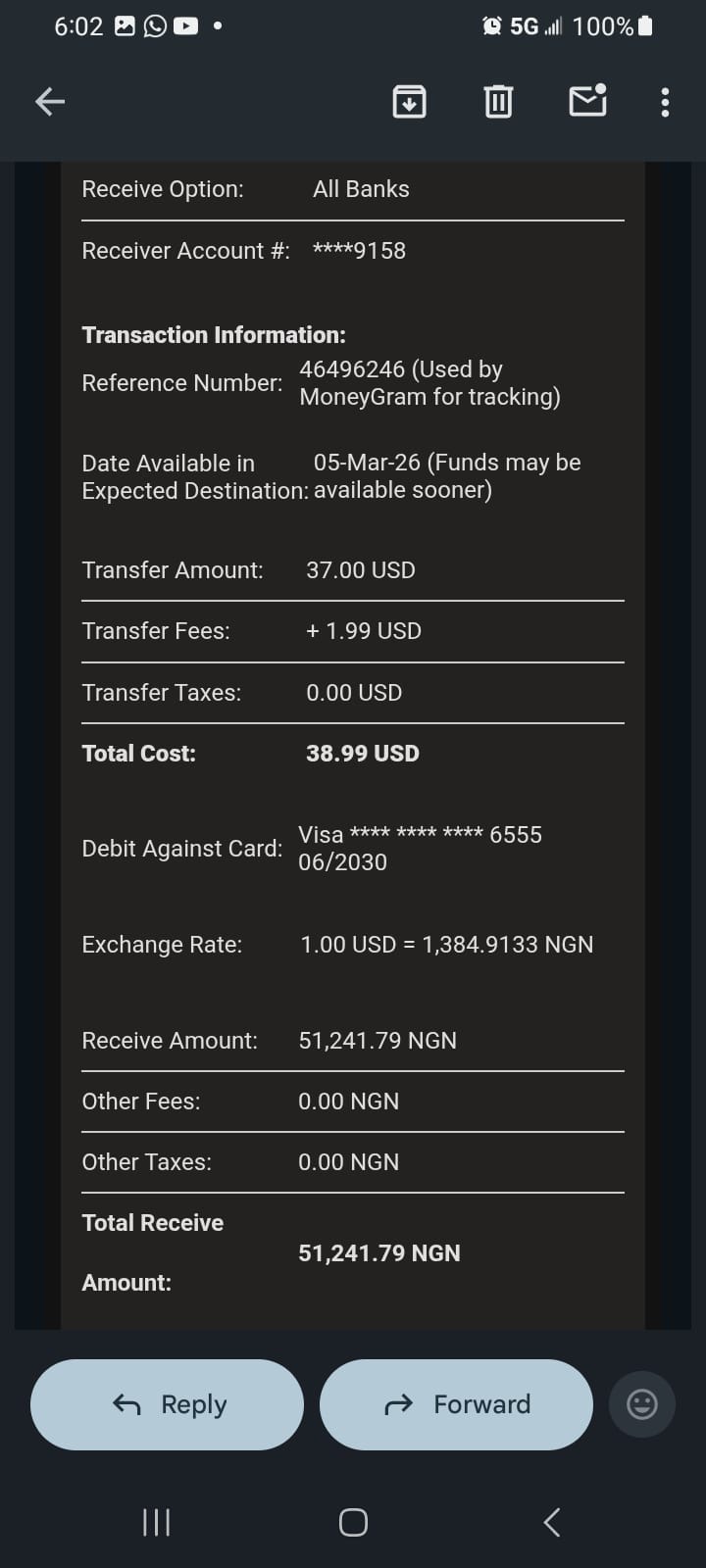The width and height of the screenshot is (706, 1568).
Task: Tap the battery indicator in status bar
Action: click(644, 26)
